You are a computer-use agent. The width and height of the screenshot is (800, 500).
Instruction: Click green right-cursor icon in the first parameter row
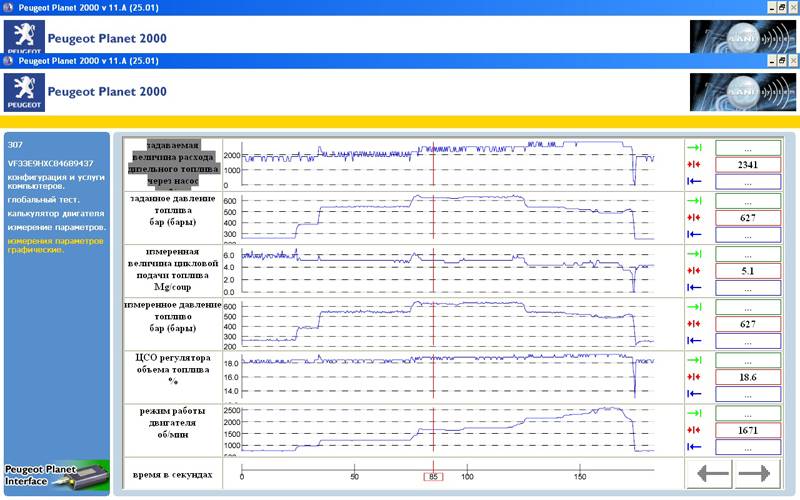point(692,146)
